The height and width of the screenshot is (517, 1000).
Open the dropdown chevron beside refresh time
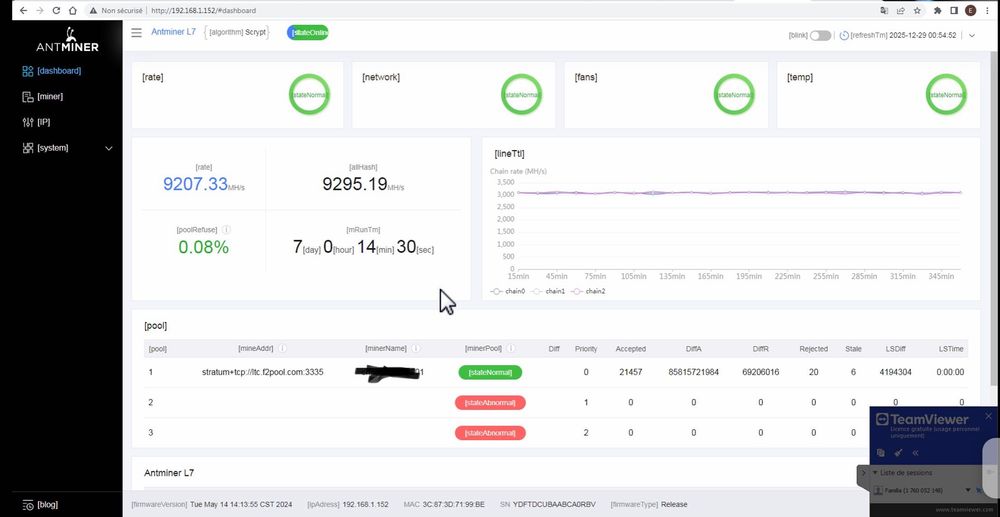click(972, 36)
